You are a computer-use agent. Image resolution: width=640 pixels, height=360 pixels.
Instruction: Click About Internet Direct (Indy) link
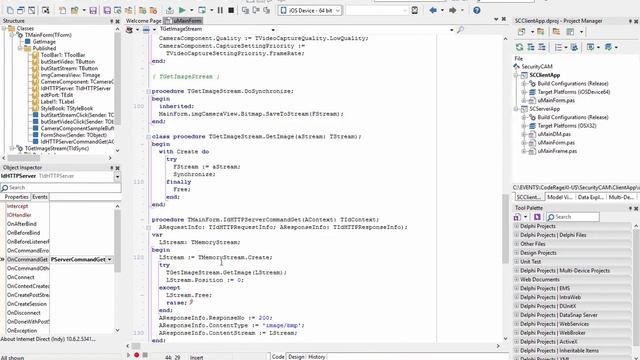(x=48, y=339)
